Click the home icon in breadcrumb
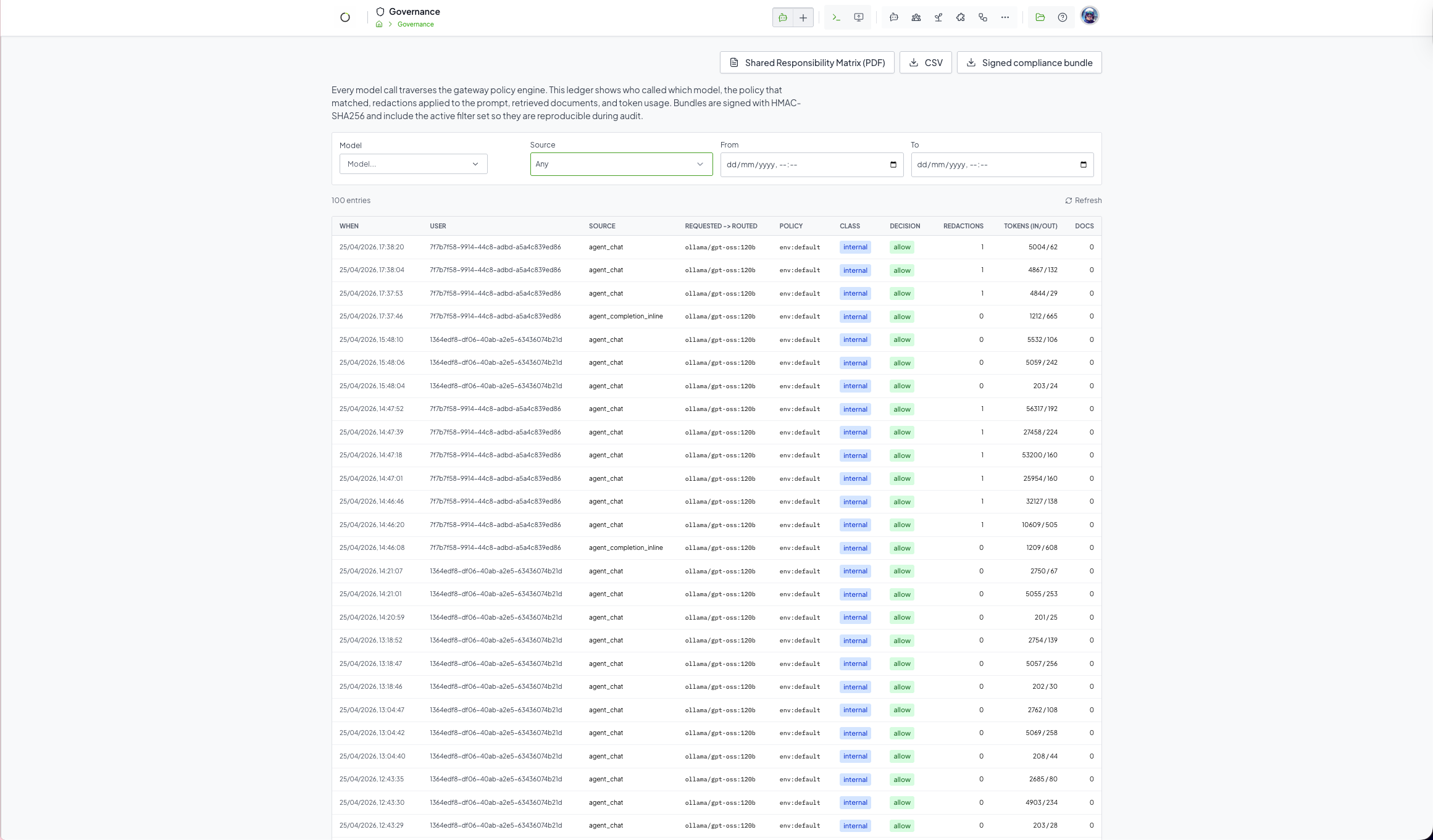 pos(379,24)
